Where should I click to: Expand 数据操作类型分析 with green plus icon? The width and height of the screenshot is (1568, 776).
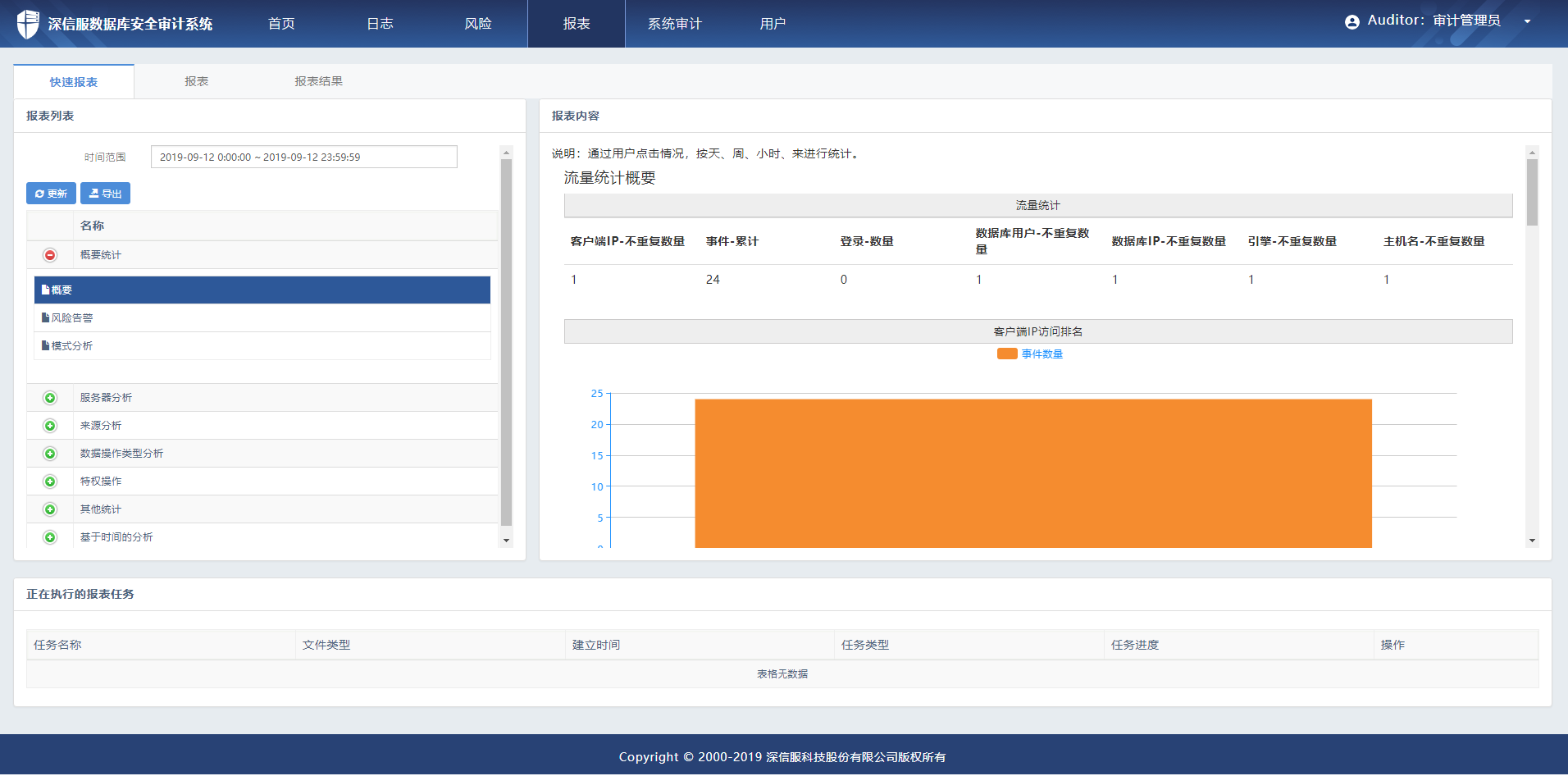click(50, 454)
